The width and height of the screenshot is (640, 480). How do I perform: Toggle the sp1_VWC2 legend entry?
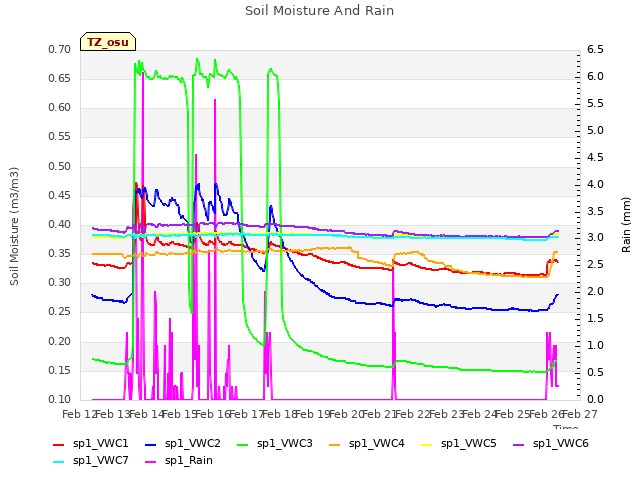(x=182, y=444)
